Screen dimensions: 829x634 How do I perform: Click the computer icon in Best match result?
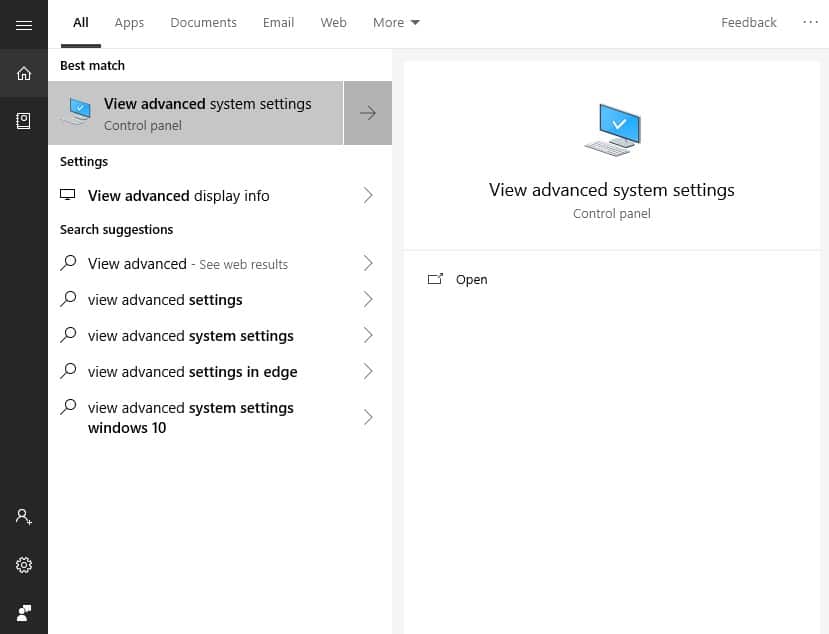[78, 112]
